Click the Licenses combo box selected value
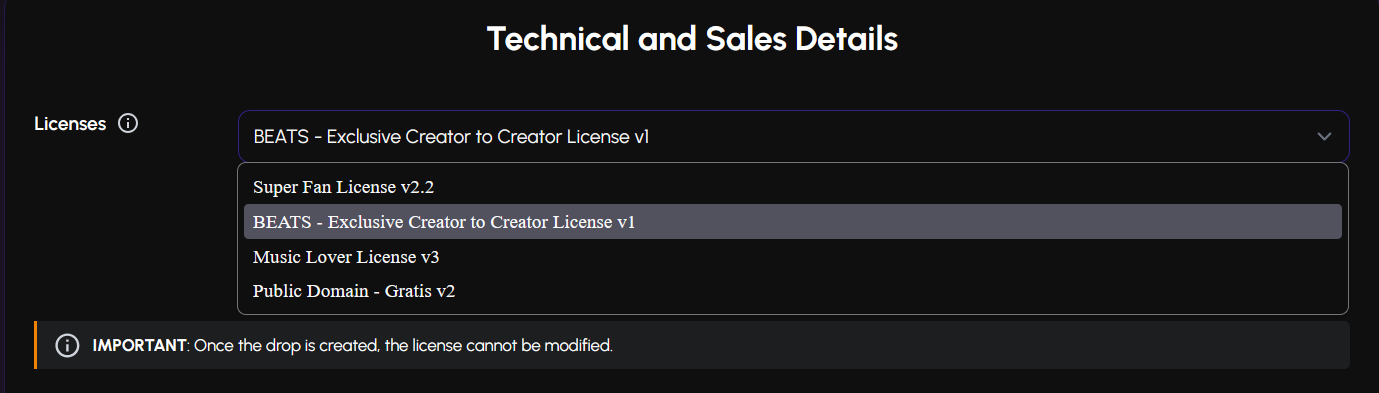Screen dimensions: 1379x393 pyautogui.click(x=451, y=136)
